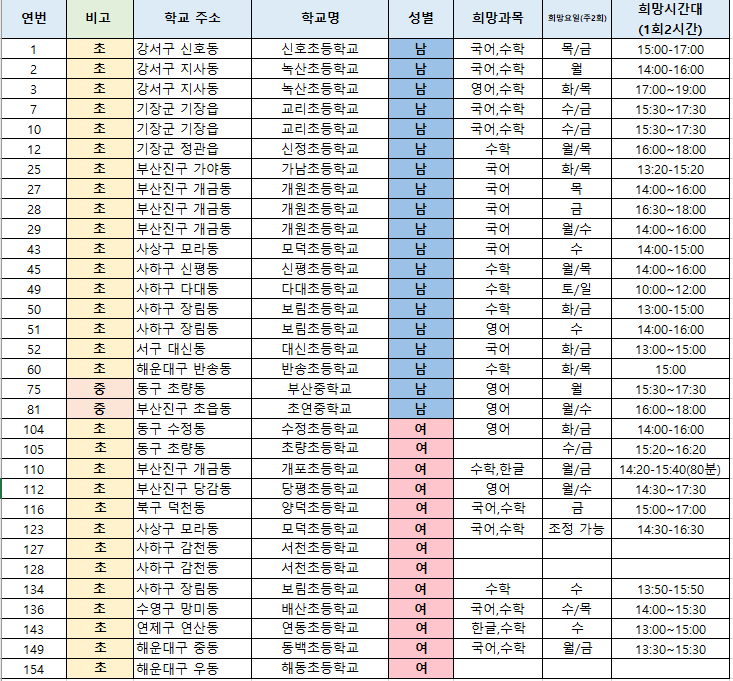The image size is (733, 681).
Task: Click cell 북구 덕천동
Action: tap(192, 509)
